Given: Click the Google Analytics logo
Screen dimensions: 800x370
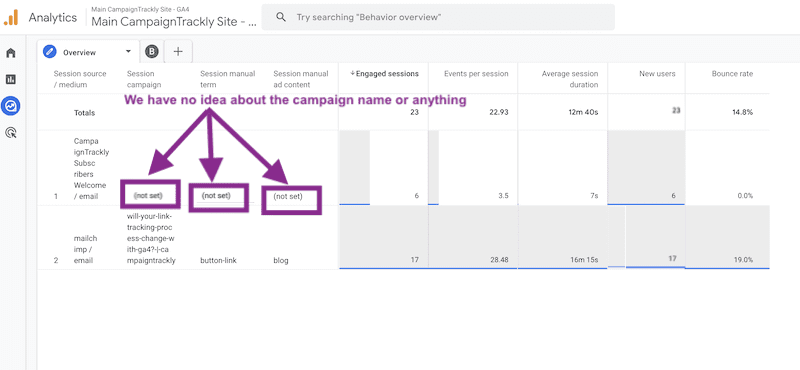Looking at the screenshot, I should (11, 17).
